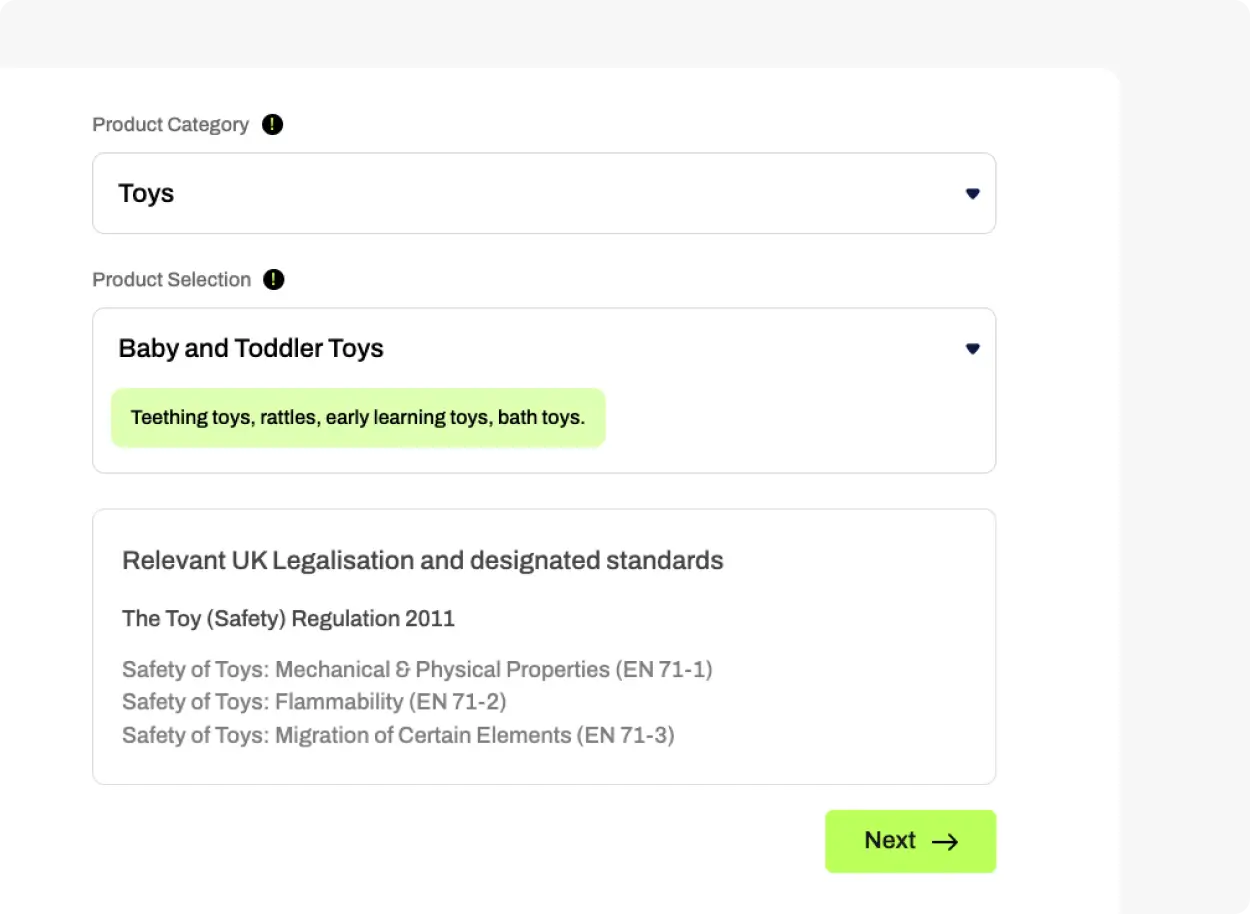Click the 'Product Category' field label

tap(170, 125)
